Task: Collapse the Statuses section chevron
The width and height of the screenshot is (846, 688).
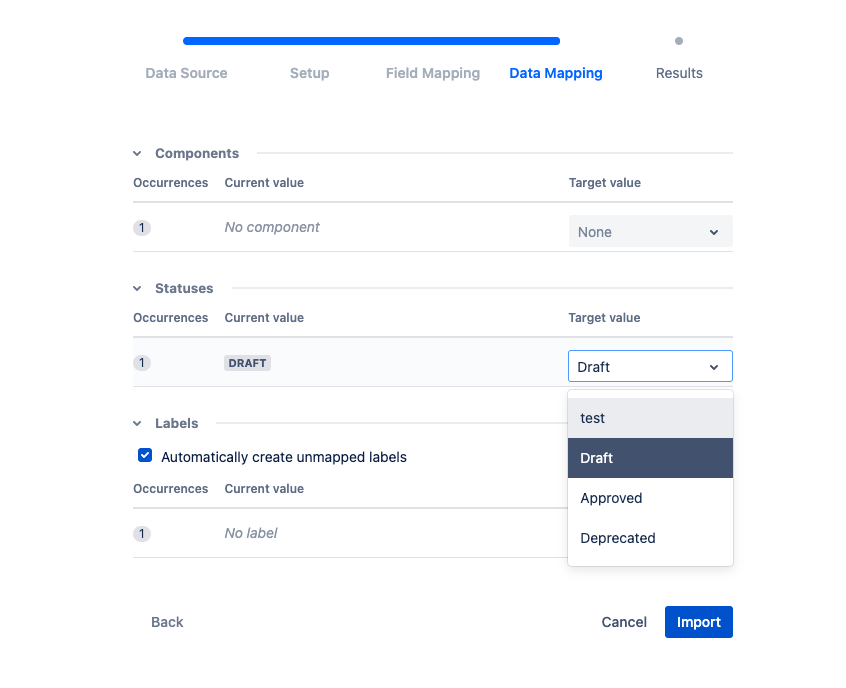Action: point(138,289)
